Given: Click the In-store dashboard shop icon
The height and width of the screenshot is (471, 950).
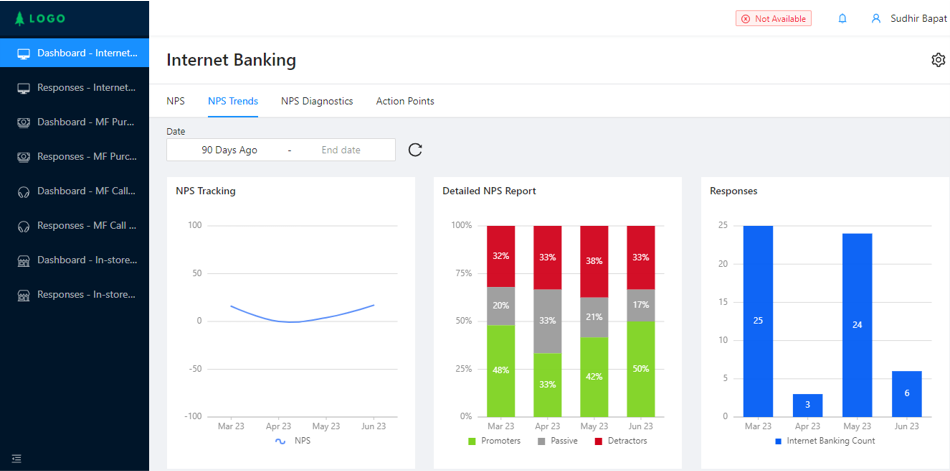Looking at the screenshot, I should pos(24,260).
